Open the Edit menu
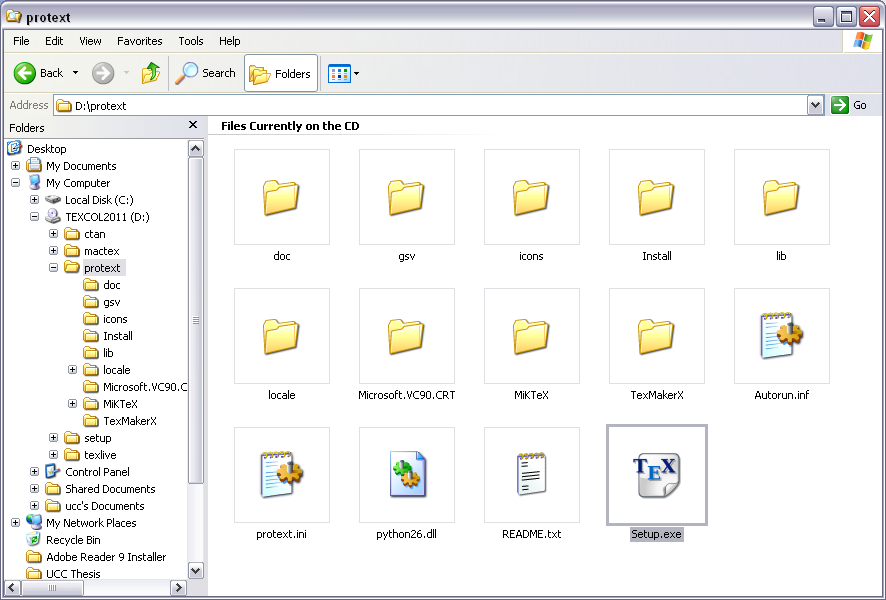 [54, 41]
